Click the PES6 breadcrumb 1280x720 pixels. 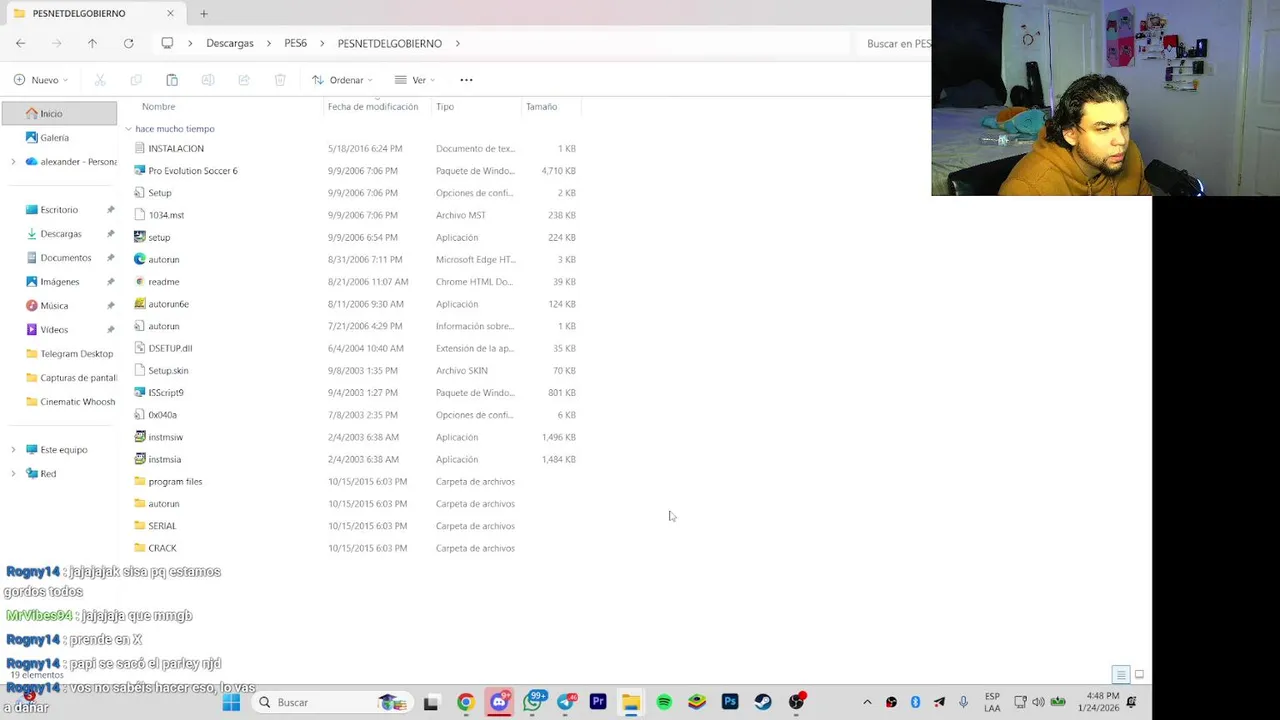point(295,43)
